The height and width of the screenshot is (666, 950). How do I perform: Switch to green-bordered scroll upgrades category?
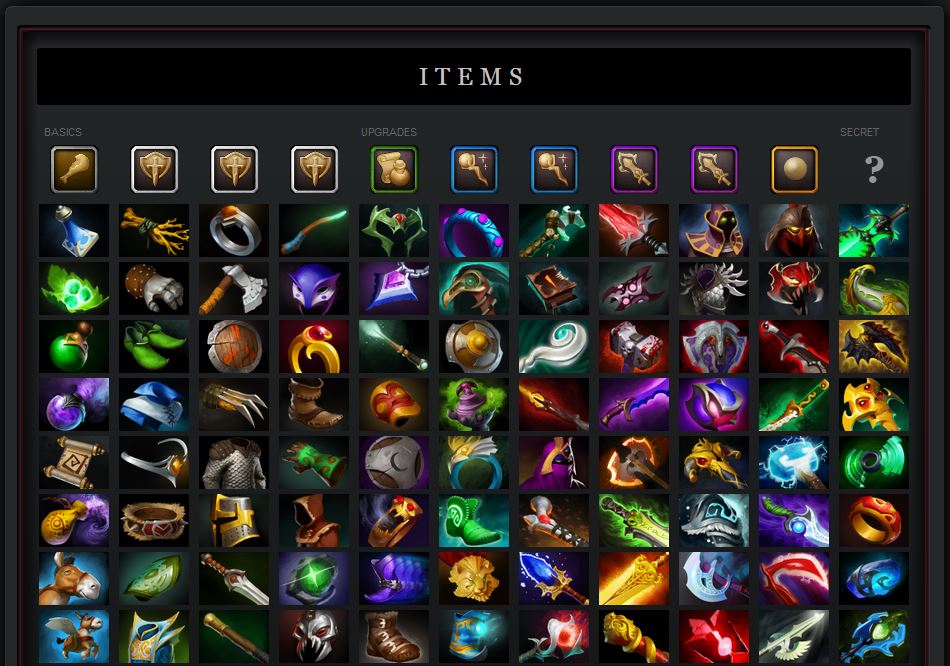pyautogui.click(x=394, y=169)
